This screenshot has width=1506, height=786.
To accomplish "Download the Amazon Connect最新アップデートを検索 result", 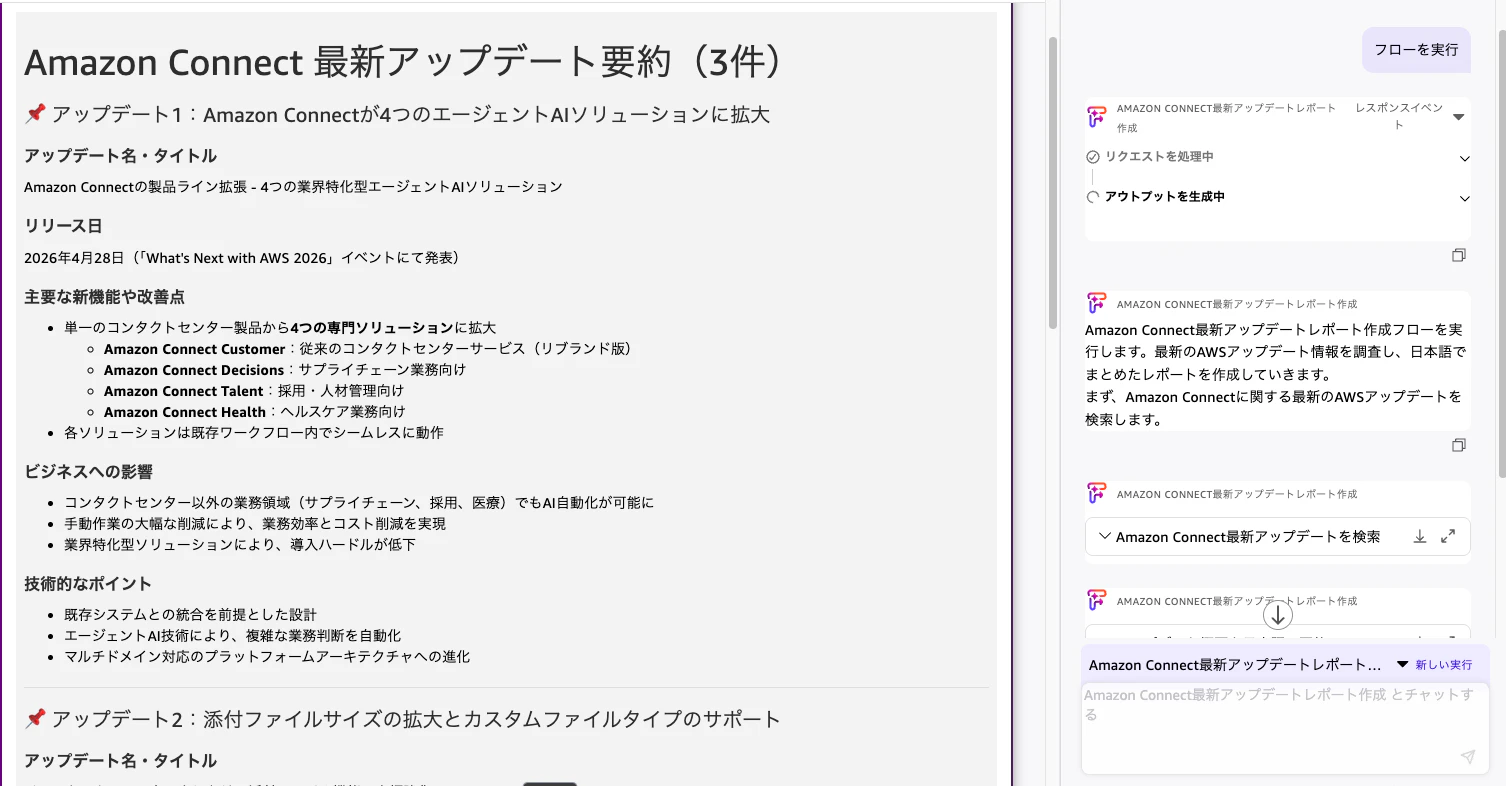I will point(1419,537).
